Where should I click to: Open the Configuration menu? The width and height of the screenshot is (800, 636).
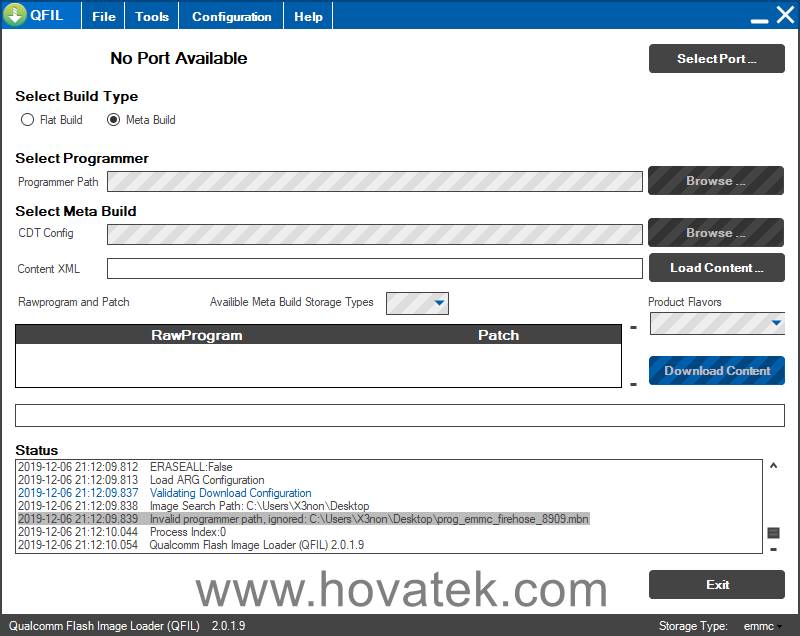(x=232, y=16)
